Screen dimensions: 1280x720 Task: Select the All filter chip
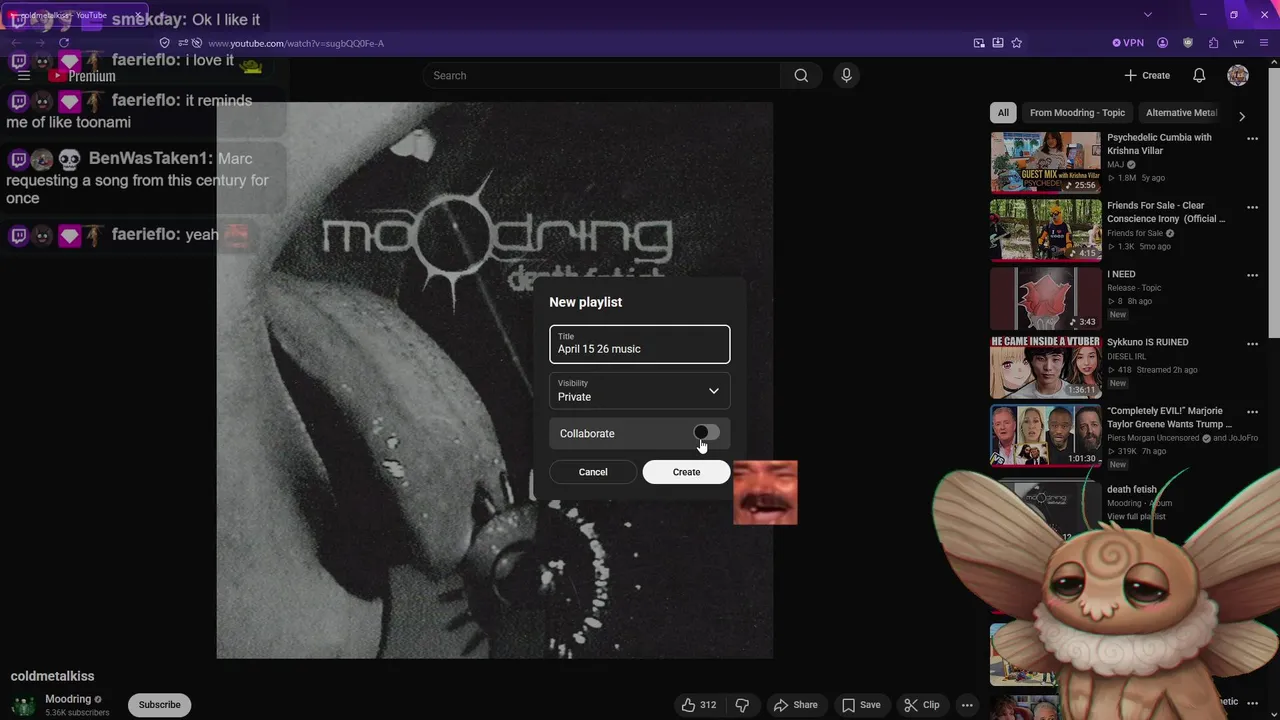pyautogui.click(x=1003, y=113)
